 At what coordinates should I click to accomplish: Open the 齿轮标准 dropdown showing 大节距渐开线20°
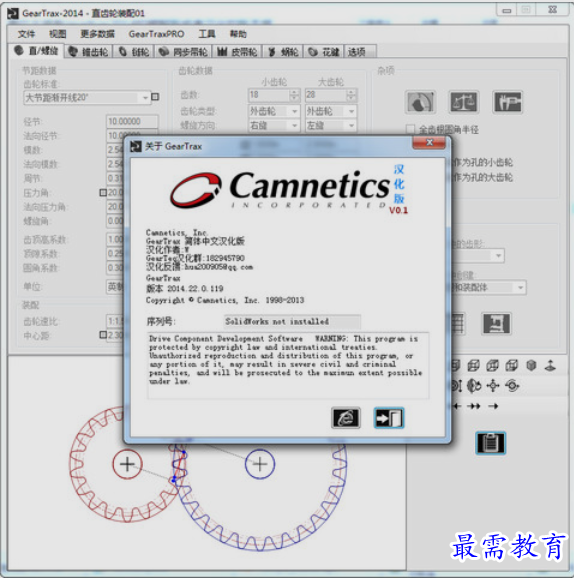pos(87,98)
